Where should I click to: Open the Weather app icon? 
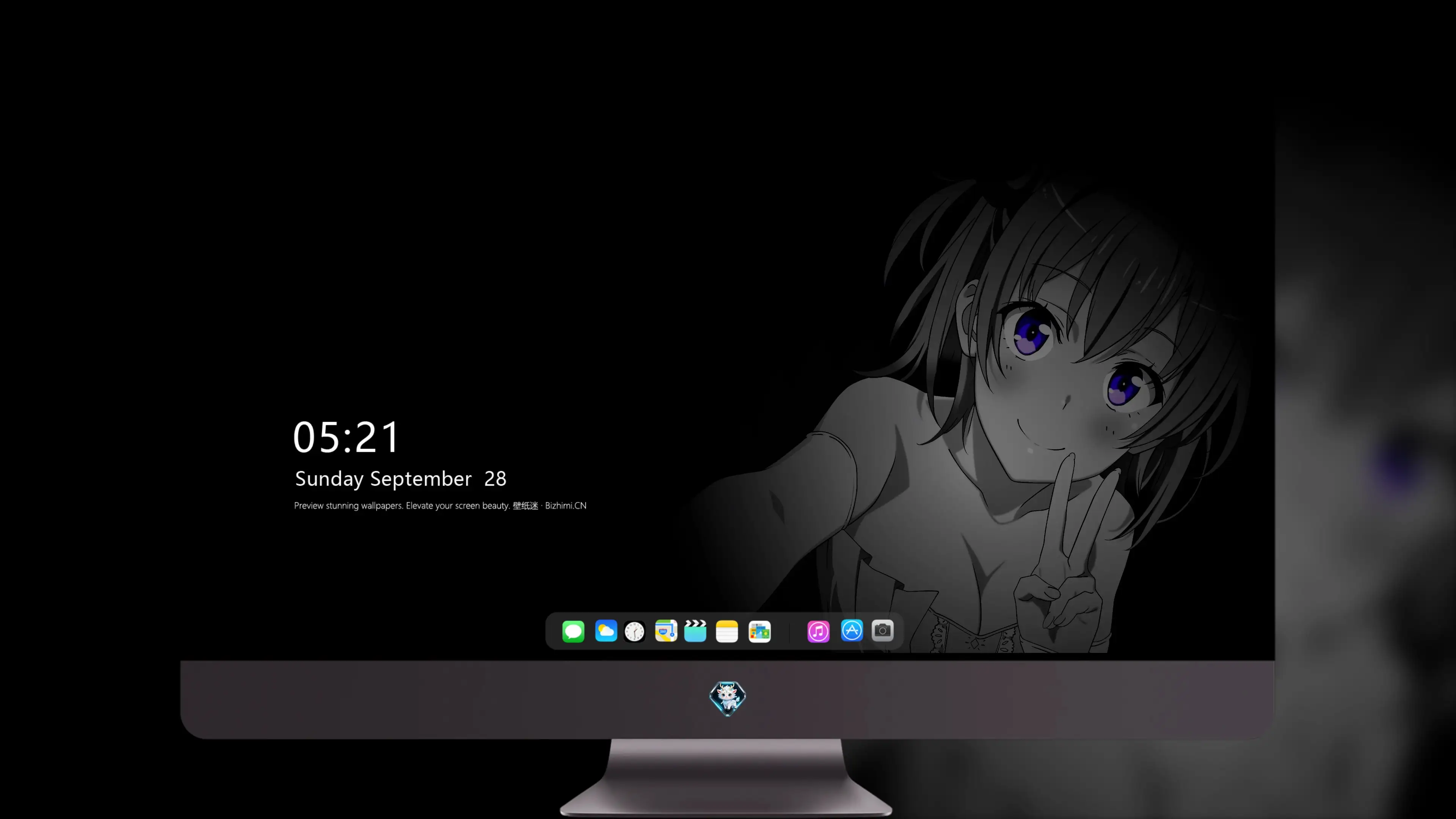pos(606,631)
